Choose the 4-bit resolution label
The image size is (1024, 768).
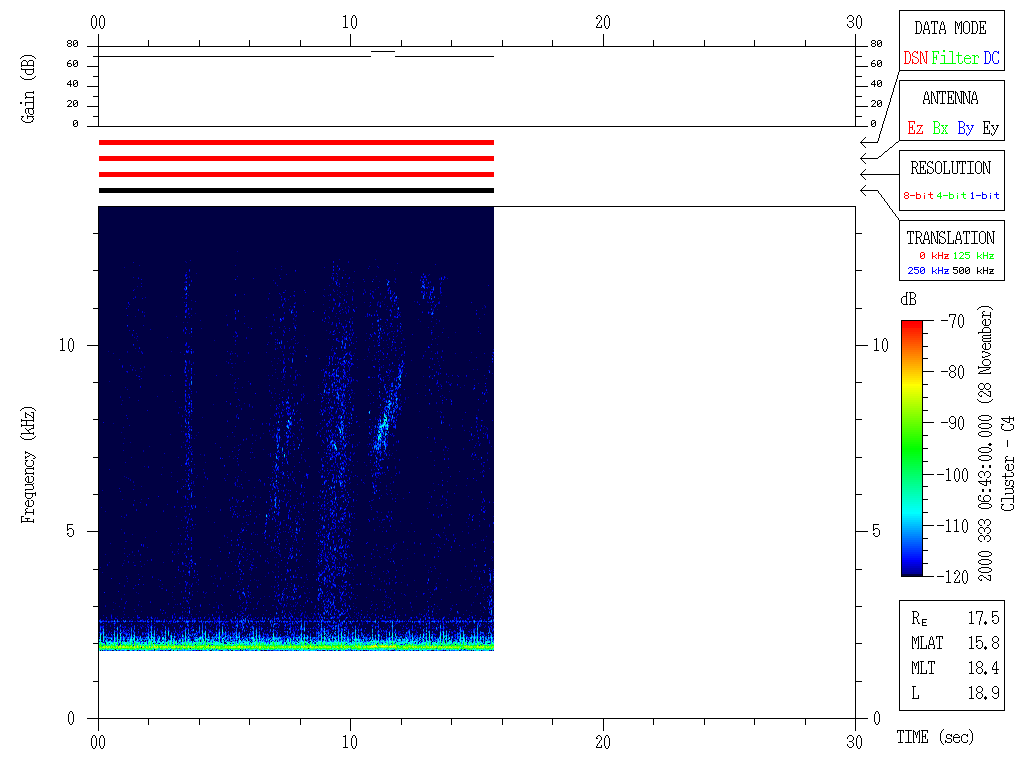951,196
